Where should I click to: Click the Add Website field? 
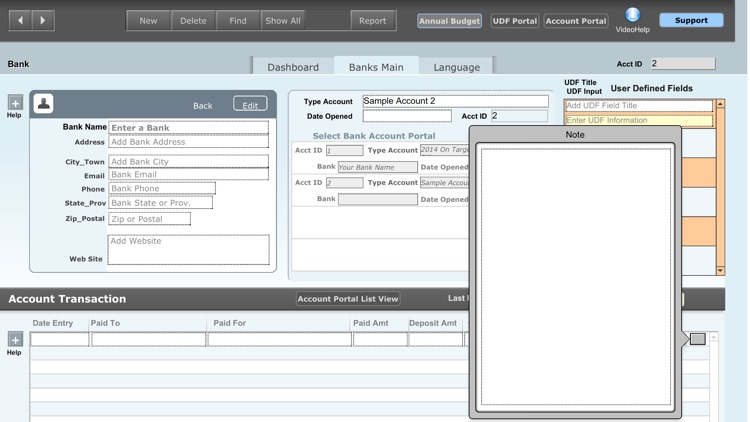[x=188, y=249]
